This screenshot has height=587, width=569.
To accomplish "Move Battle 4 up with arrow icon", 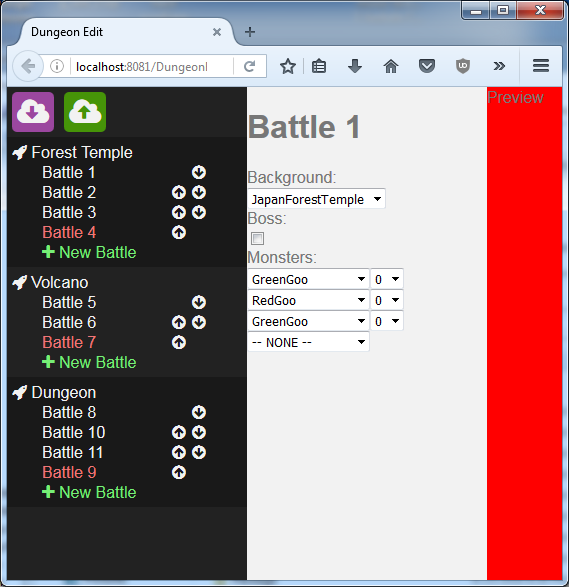I will pos(179,232).
